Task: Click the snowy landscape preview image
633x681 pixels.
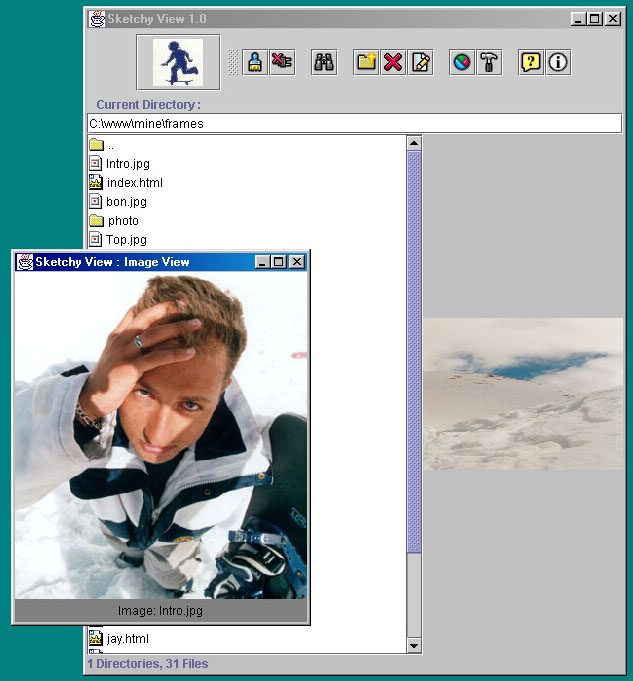Action: [x=523, y=394]
